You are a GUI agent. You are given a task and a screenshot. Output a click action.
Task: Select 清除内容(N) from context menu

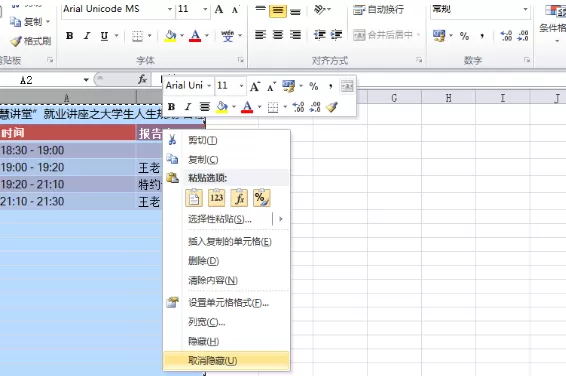point(226,280)
